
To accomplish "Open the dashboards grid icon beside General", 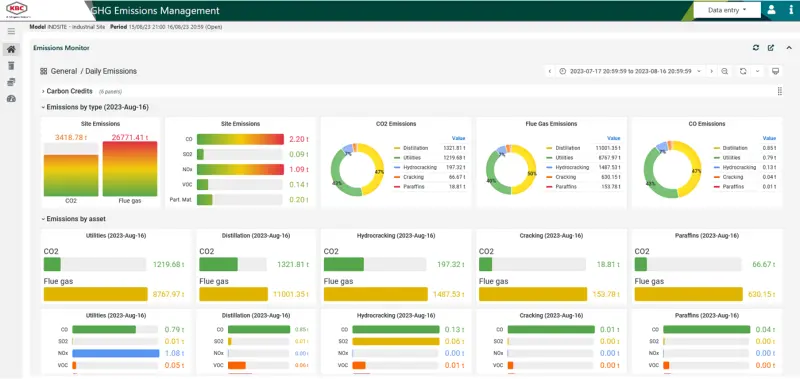I will (44, 71).
